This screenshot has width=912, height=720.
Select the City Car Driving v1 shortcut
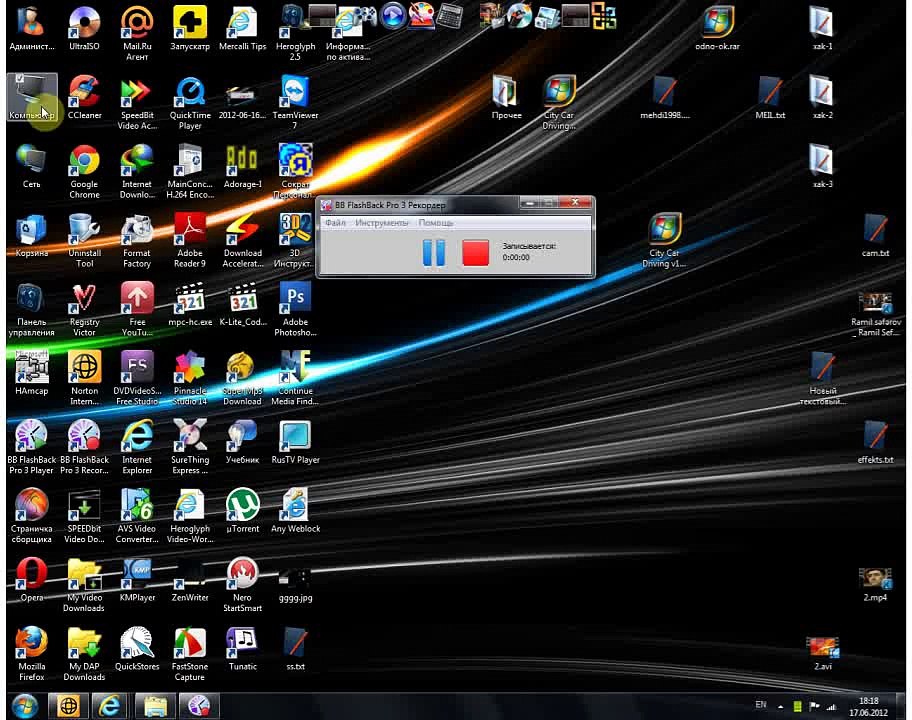coord(664,241)
